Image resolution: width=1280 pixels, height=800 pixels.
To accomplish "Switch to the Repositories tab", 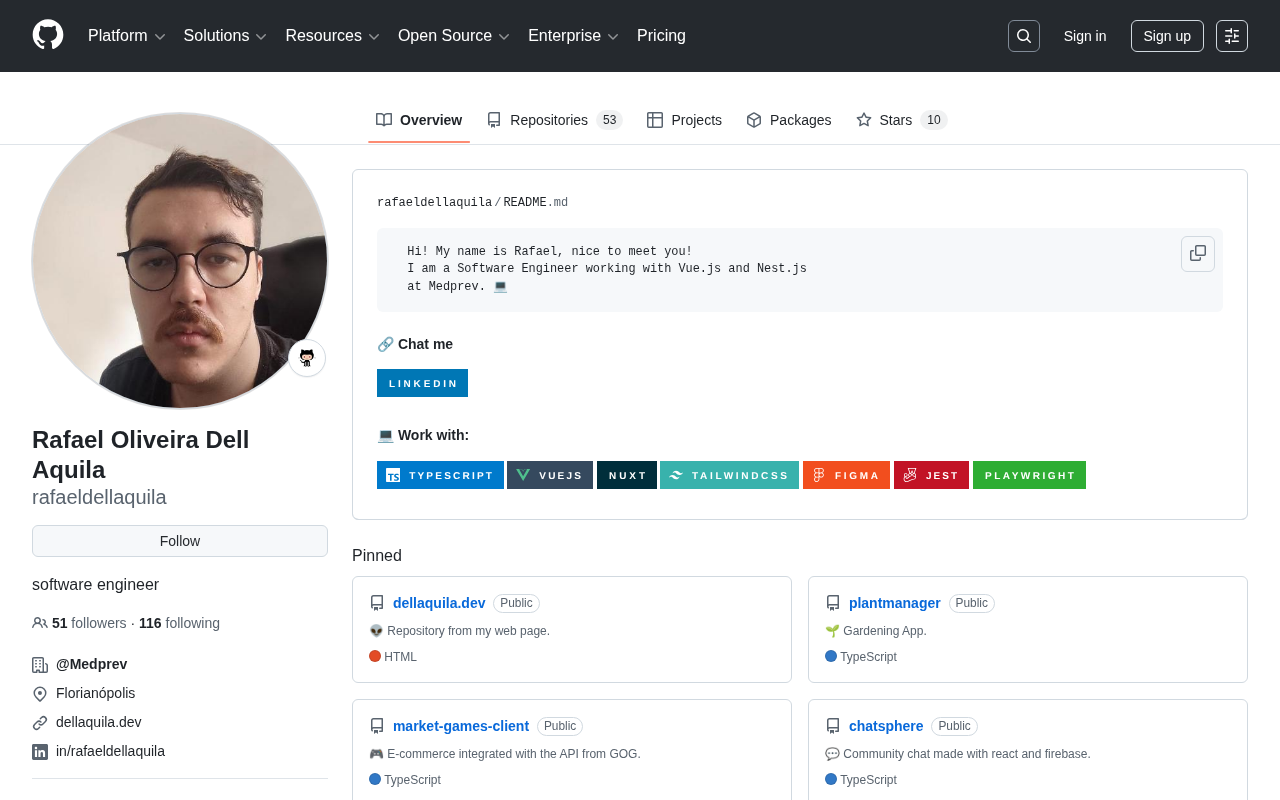I will click(554, 120).
